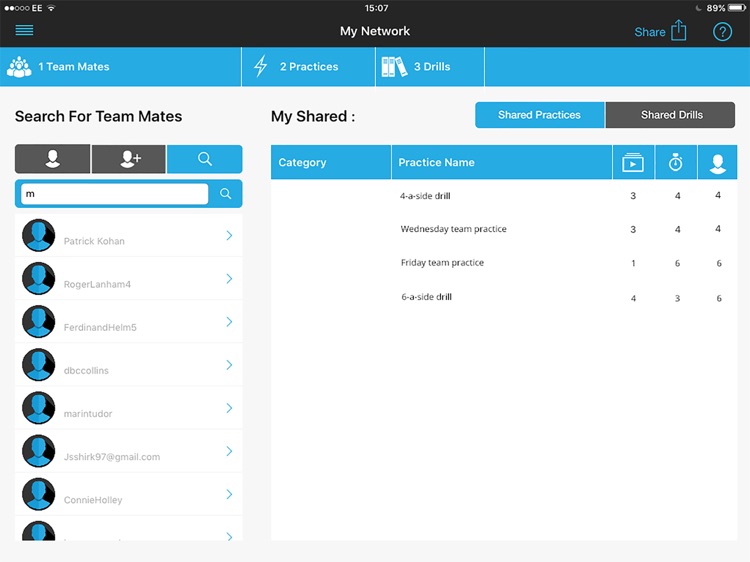Switch to Shared Practices view
This screenshot has height=562, width=750.
point(539,115)
